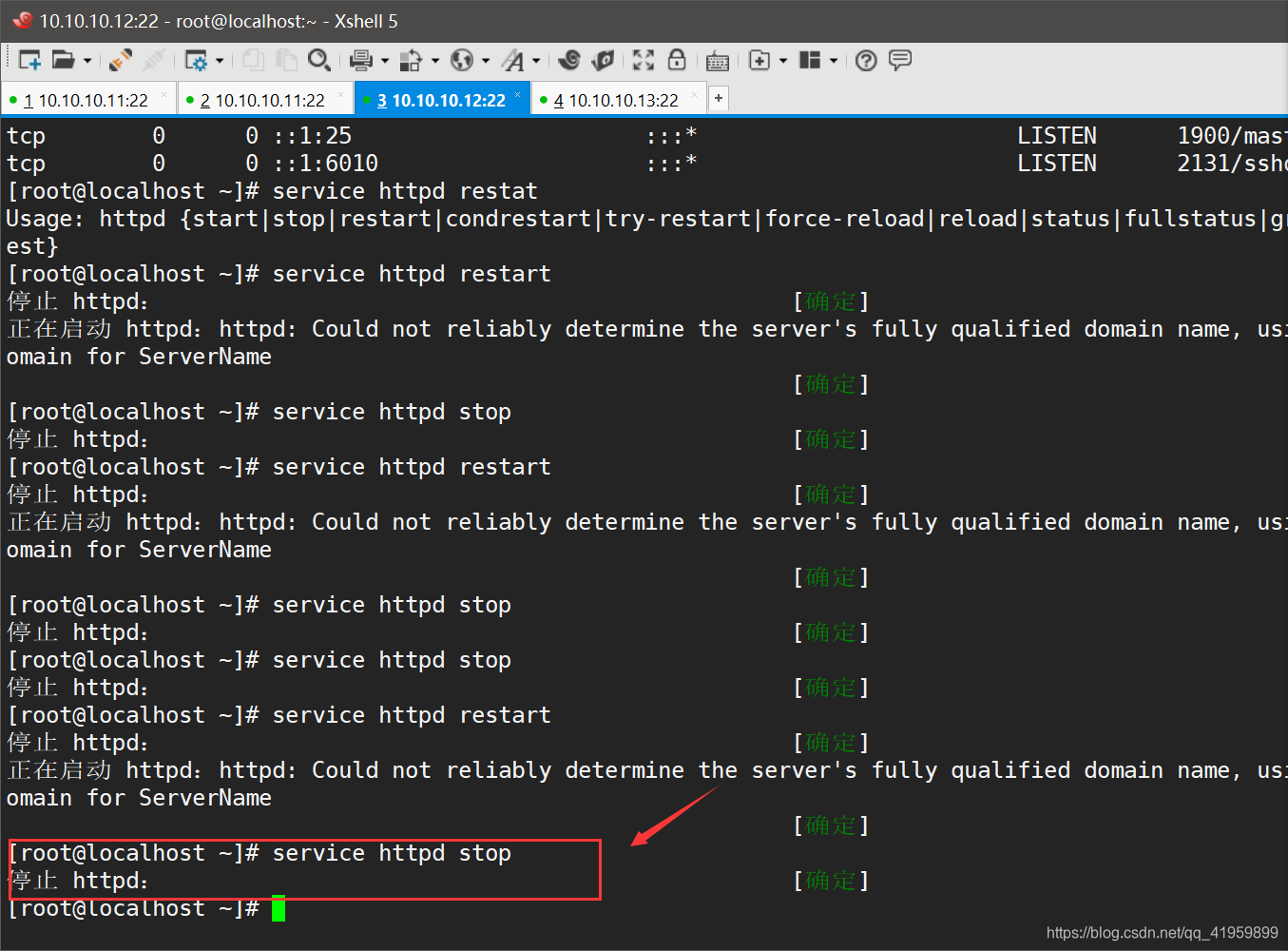
Task: Click the '2131/ssh' process text
Action: [1232, 164]
